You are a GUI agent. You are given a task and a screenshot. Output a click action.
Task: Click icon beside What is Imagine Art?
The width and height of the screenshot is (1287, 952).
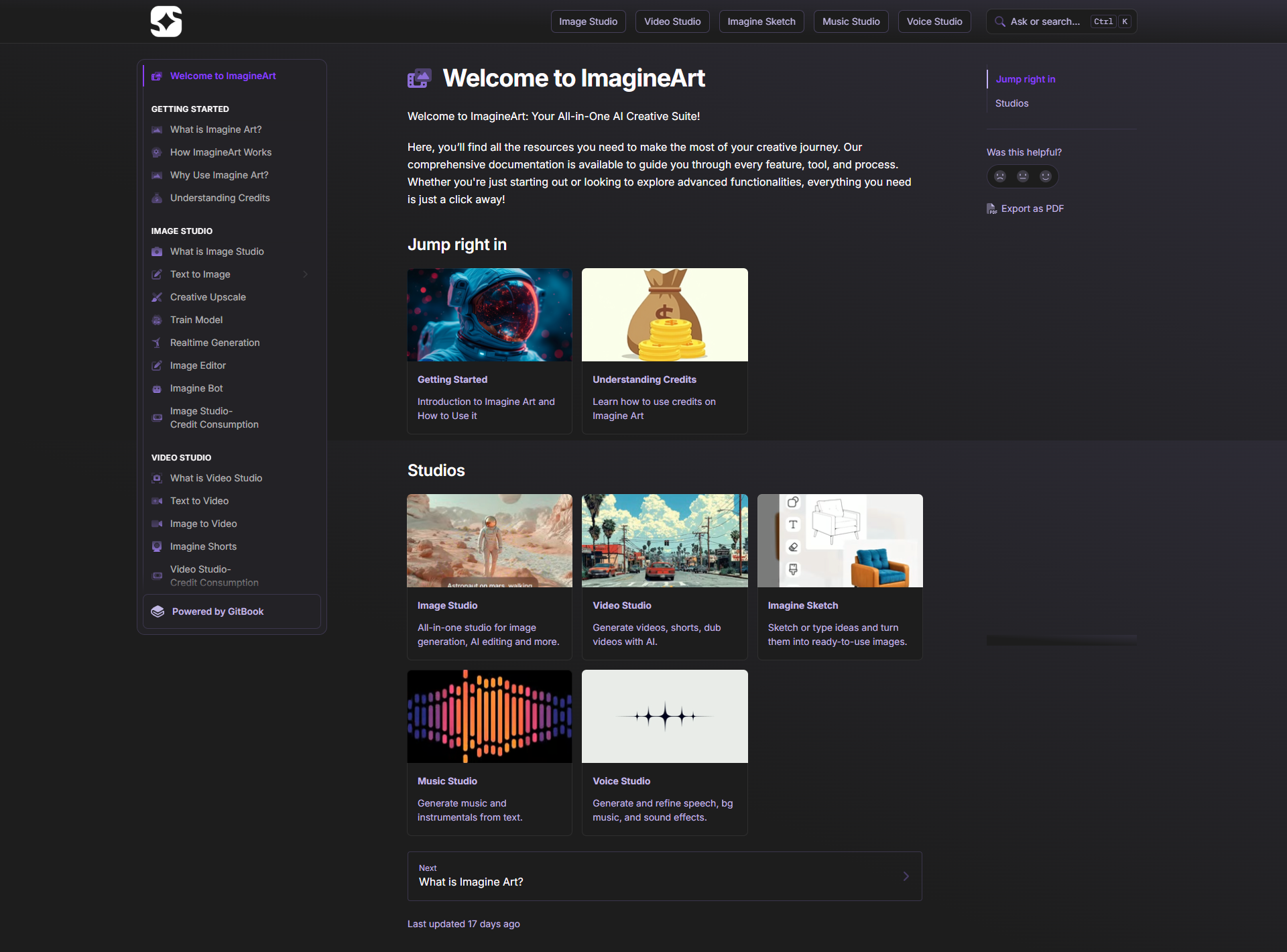(157, 129)
